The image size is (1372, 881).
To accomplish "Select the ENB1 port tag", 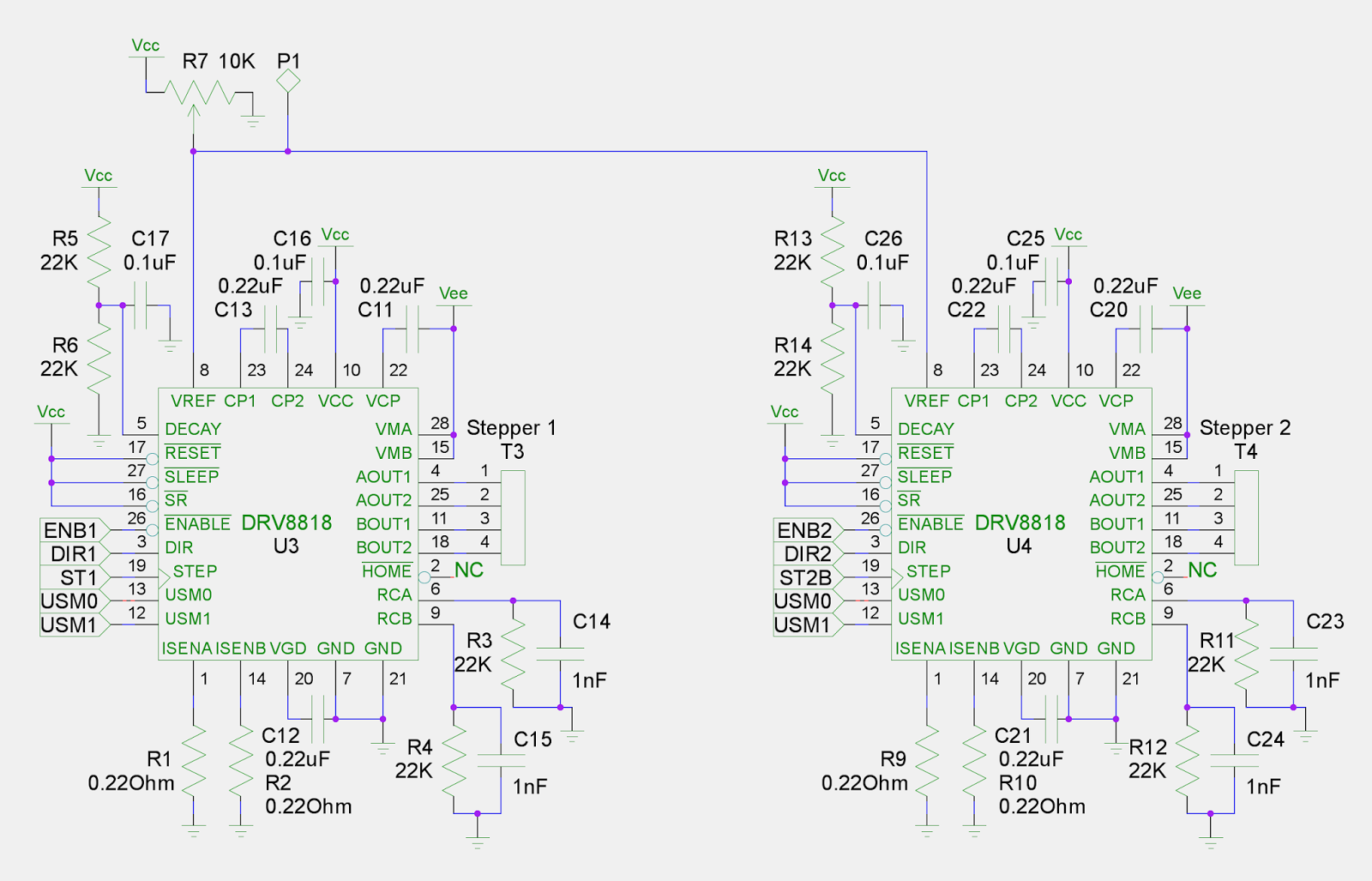I will click(x=75, y=530).
